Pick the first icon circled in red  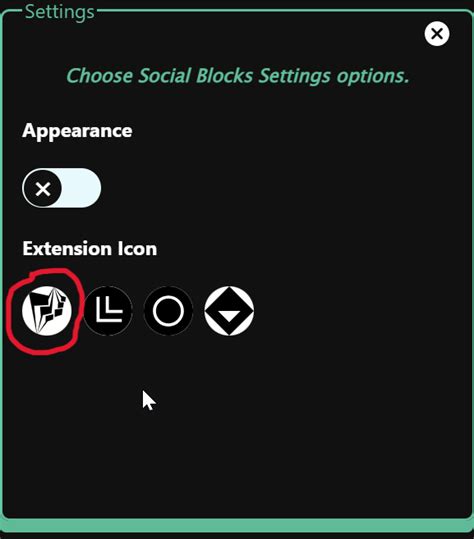[47, 310]
